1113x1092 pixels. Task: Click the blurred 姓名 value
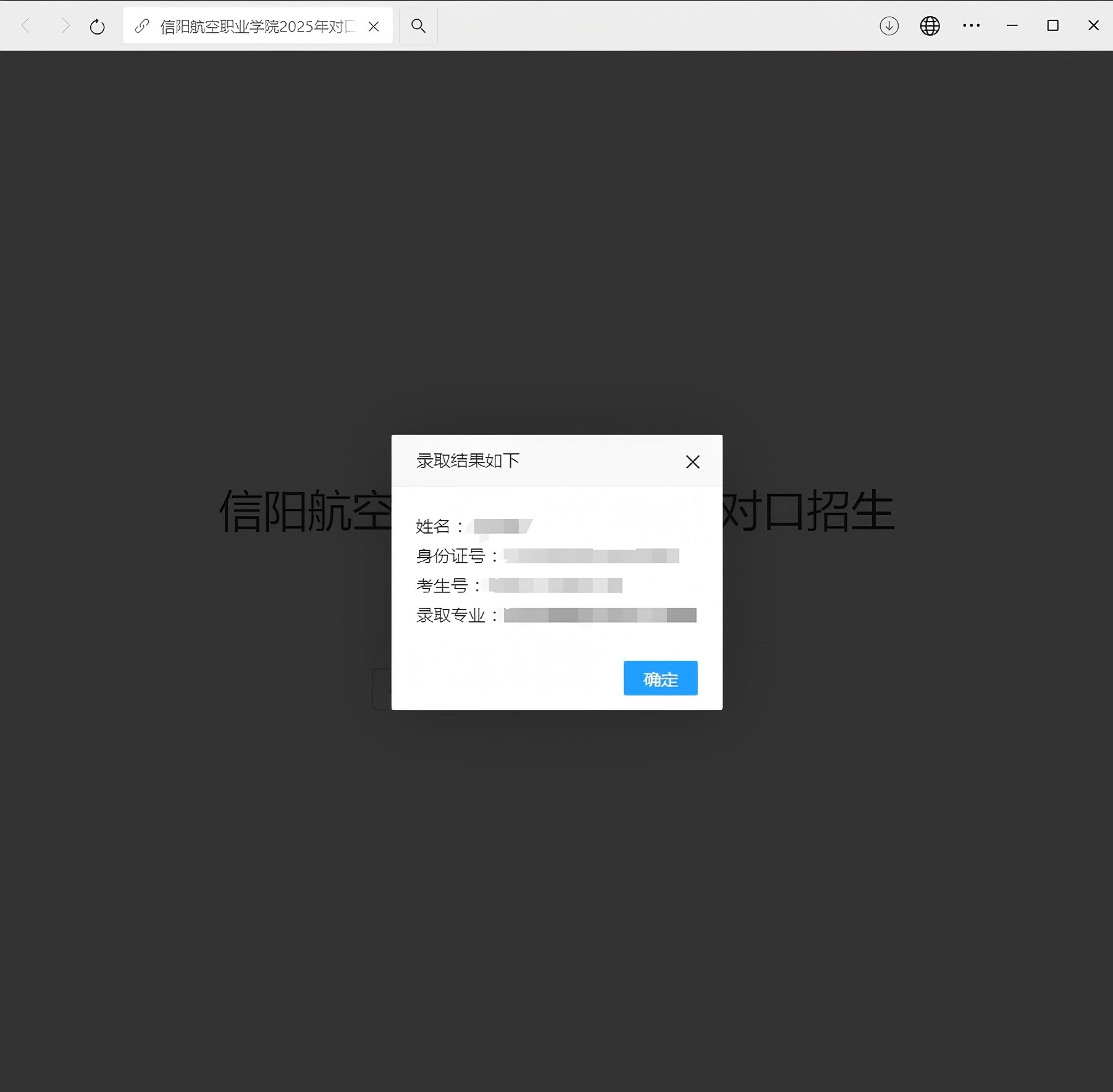pos(502,526)
